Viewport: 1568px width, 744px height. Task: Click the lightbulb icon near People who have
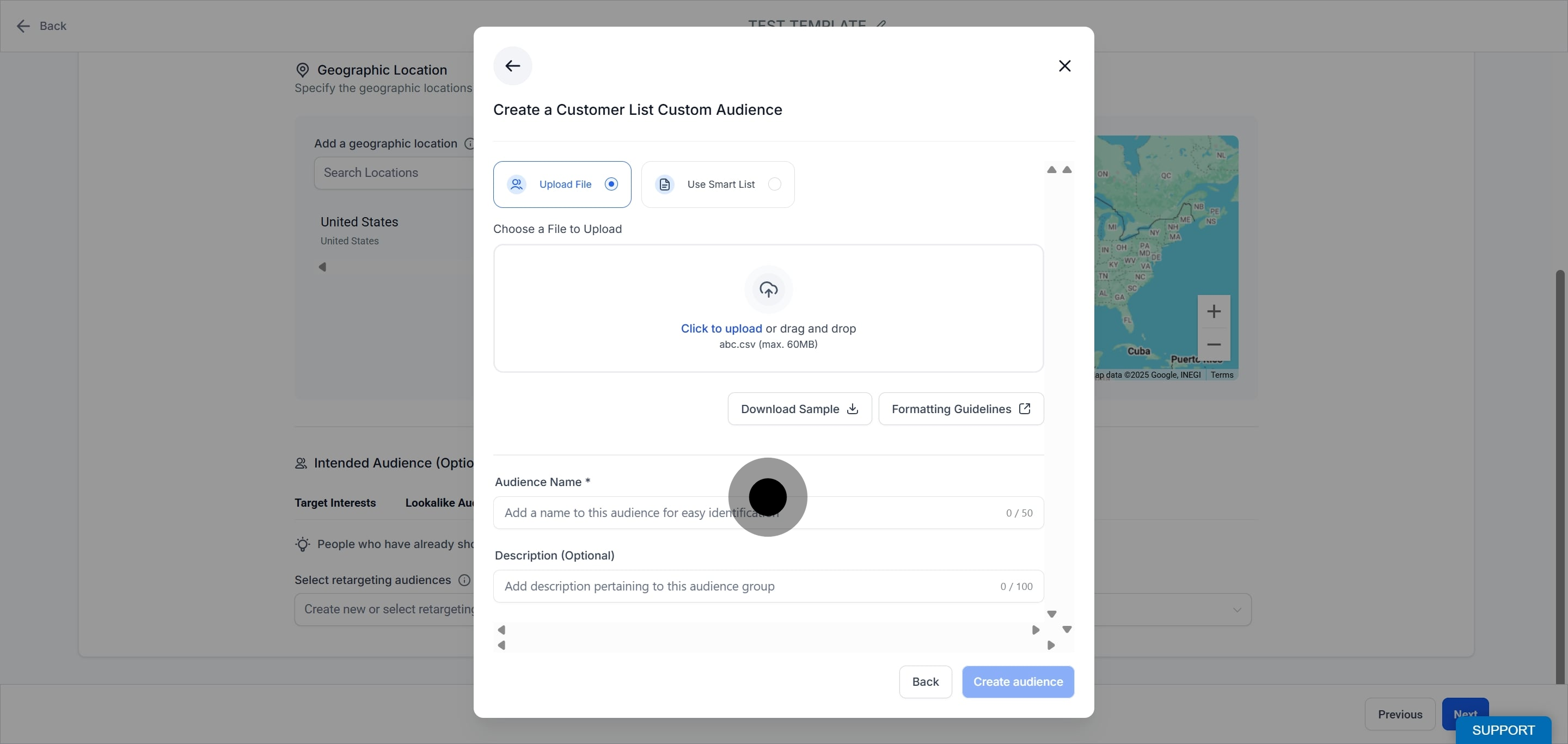(303, 544)
